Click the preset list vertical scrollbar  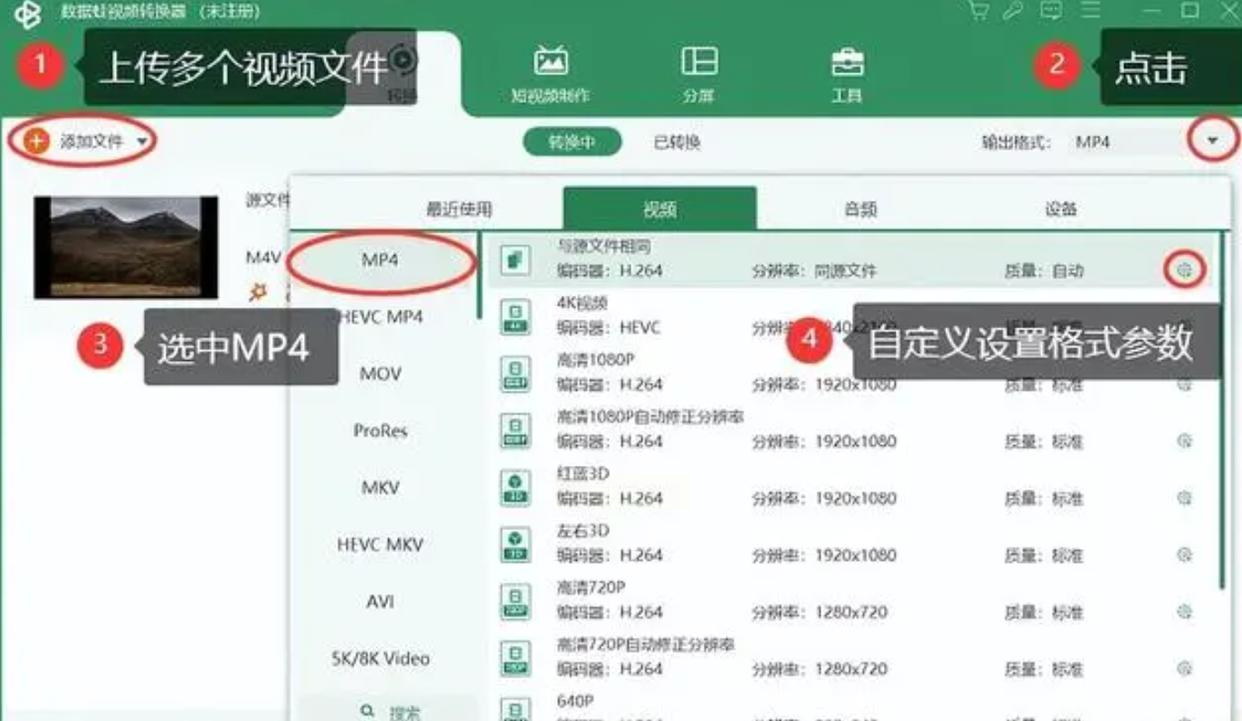point(1221,410)
